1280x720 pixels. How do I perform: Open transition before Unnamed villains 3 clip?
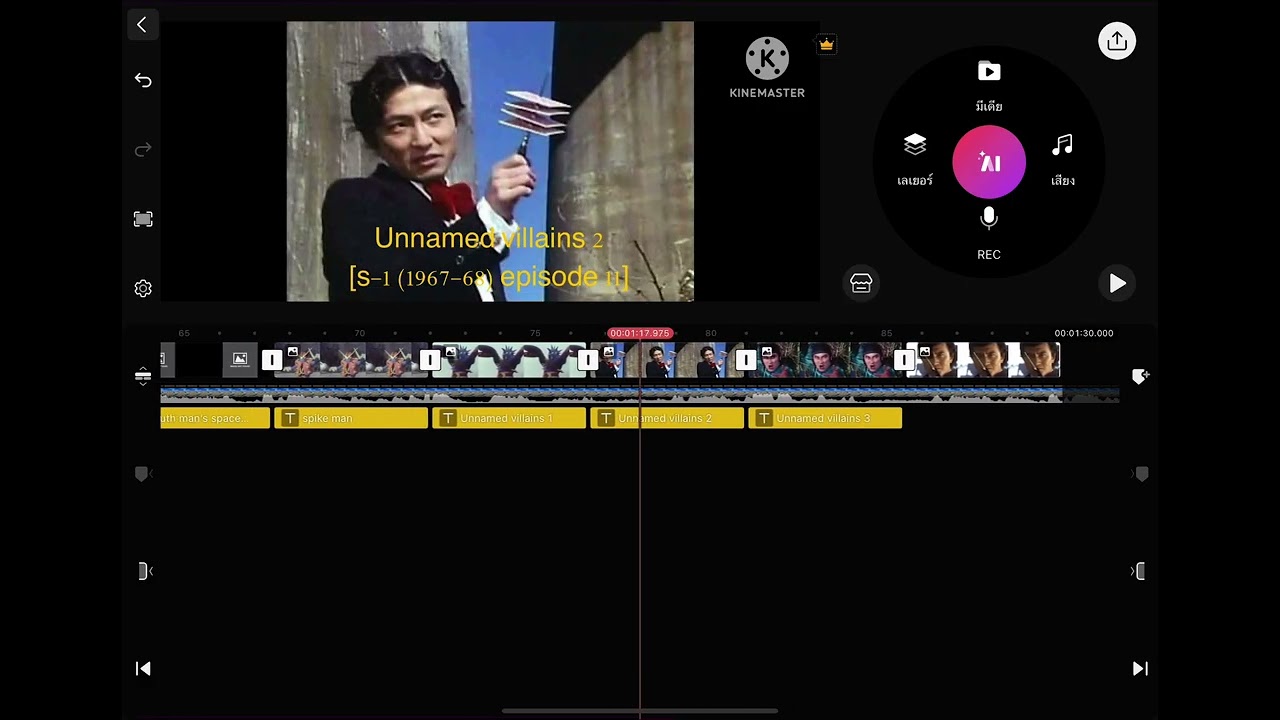[x=746, y=360]
